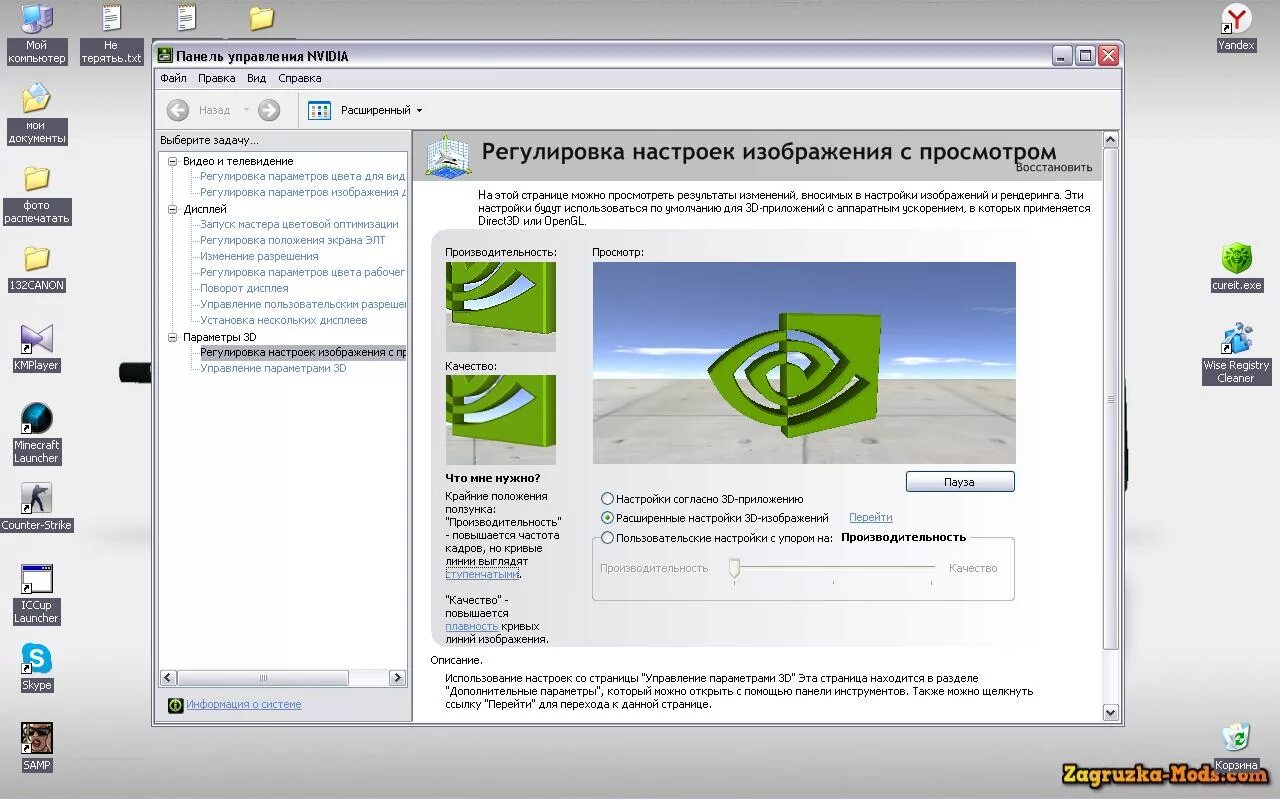Click the "плавность" help link
This screenshot has height=800, width=1280.
tap(471, 626)
